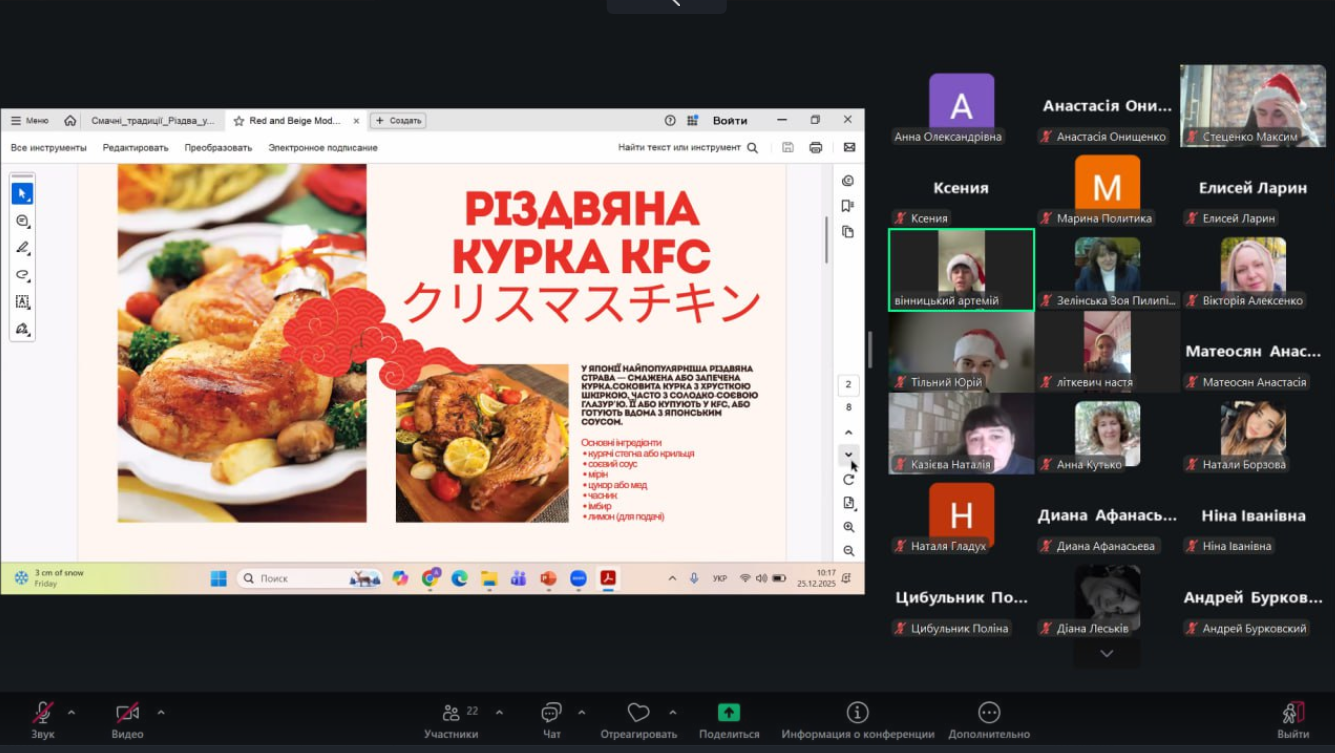The image size is (1335, 753).
Task: Select вінницький артемій's highlighted video tile
Action: pos(961,269)
